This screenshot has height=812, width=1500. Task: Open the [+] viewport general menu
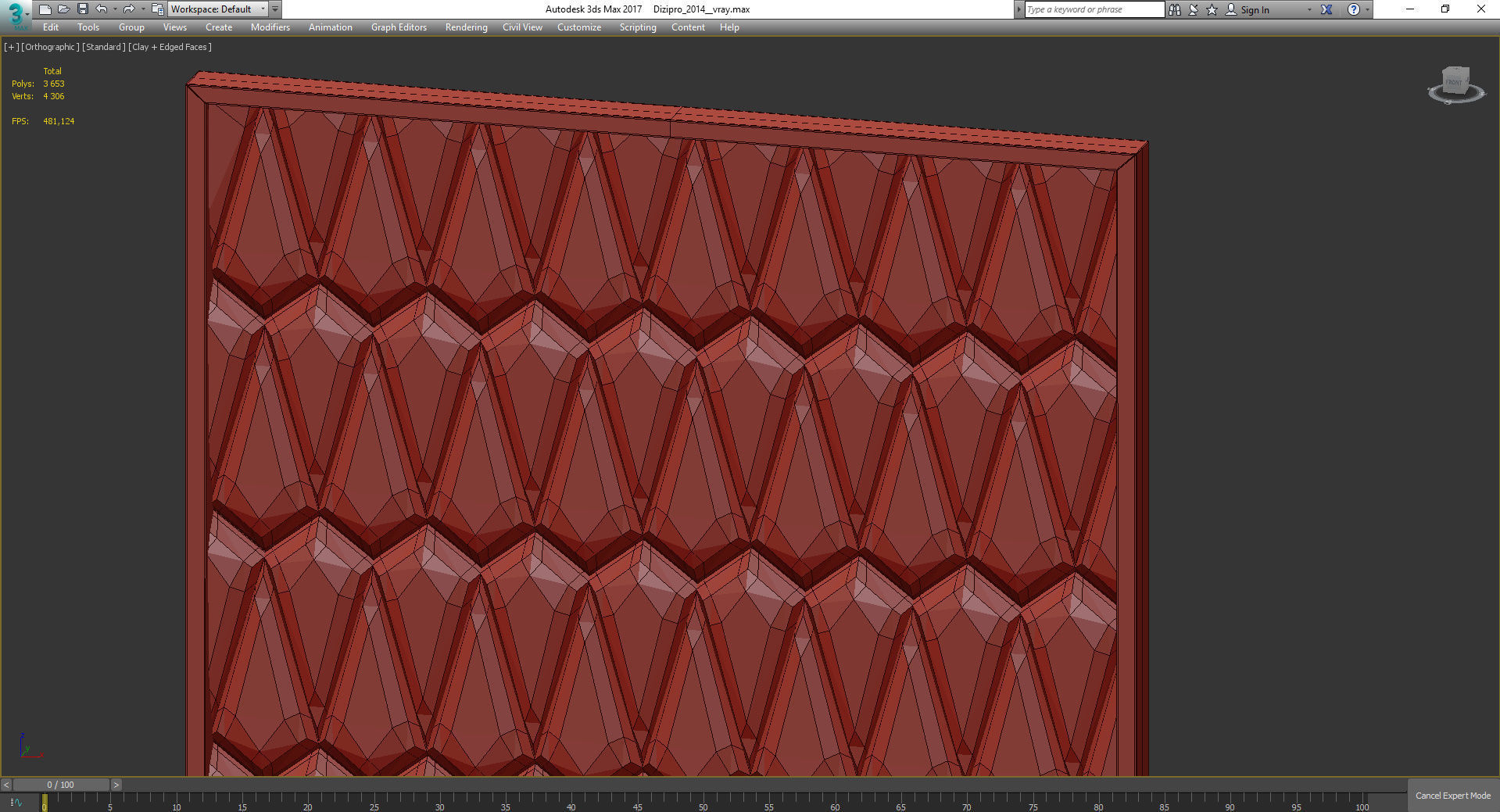click(12, 47)
